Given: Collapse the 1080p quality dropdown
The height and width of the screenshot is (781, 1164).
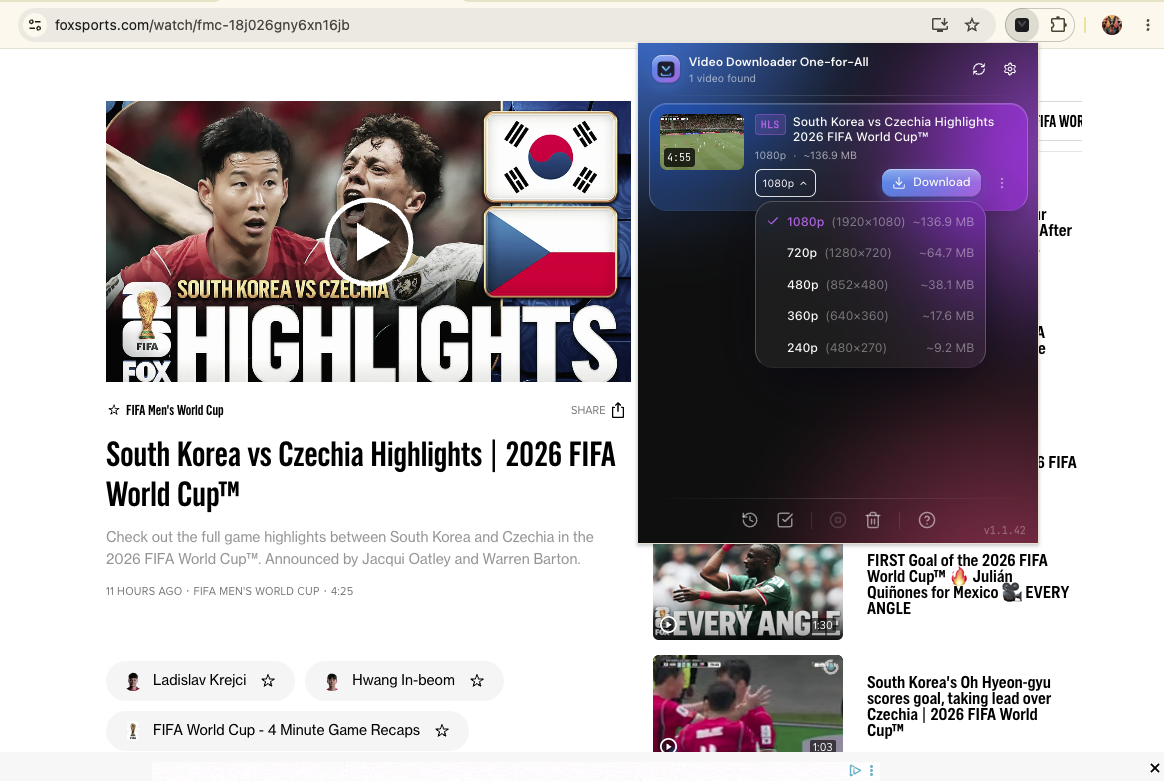Looking at the screenshot, I should pos(785,183).
